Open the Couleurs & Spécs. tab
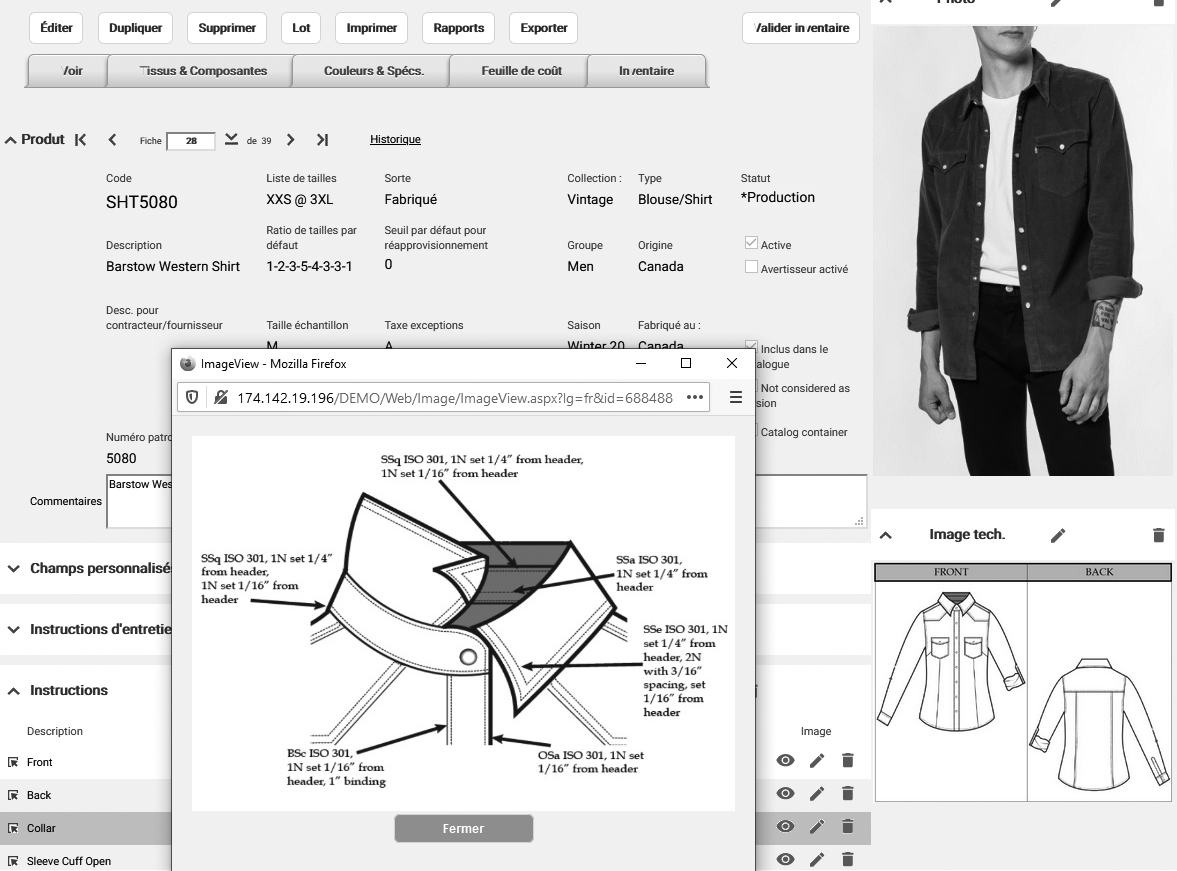This screenshot has width=1177, height=871. coord(373,71)
